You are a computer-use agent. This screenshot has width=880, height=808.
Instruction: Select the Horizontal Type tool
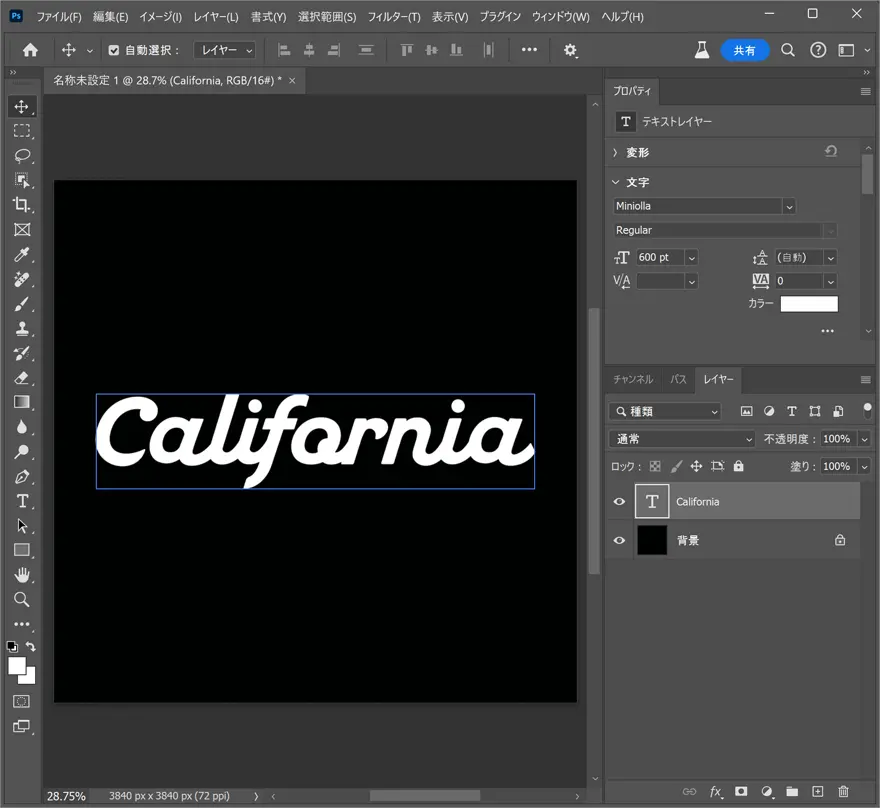tap(22, 501)
